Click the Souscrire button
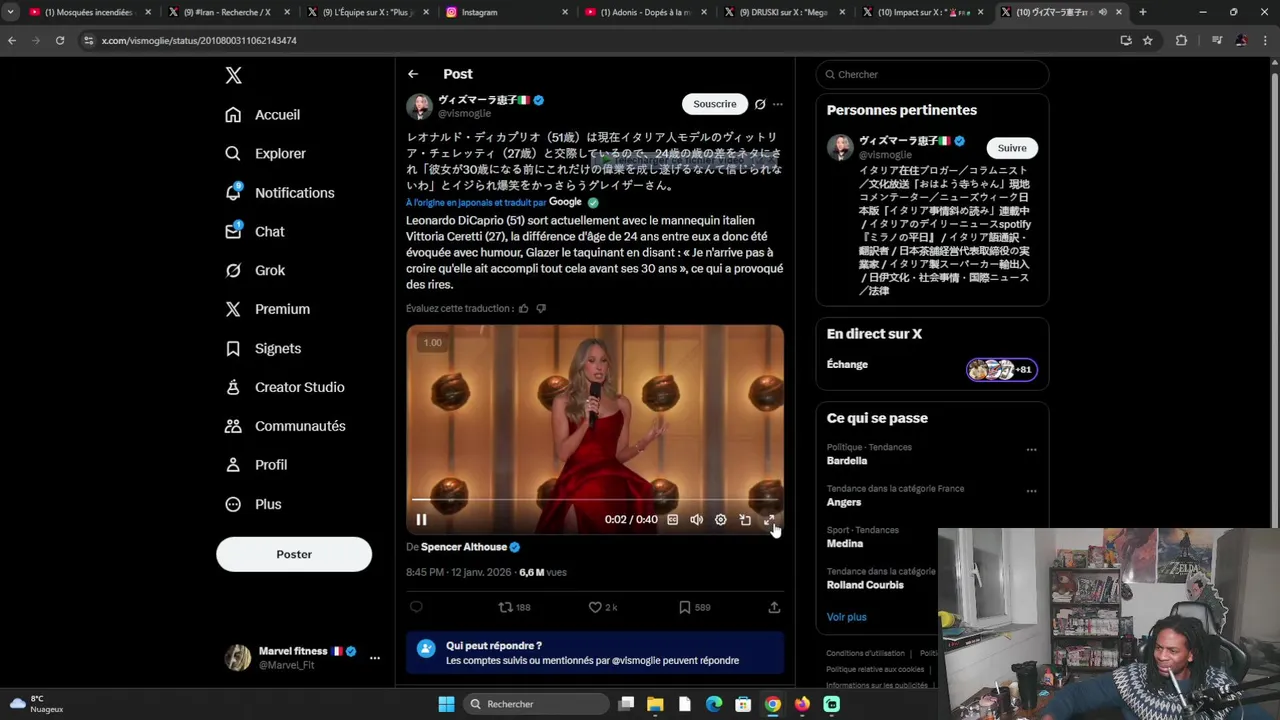The image size is (1280, 720). click(715, 104)
